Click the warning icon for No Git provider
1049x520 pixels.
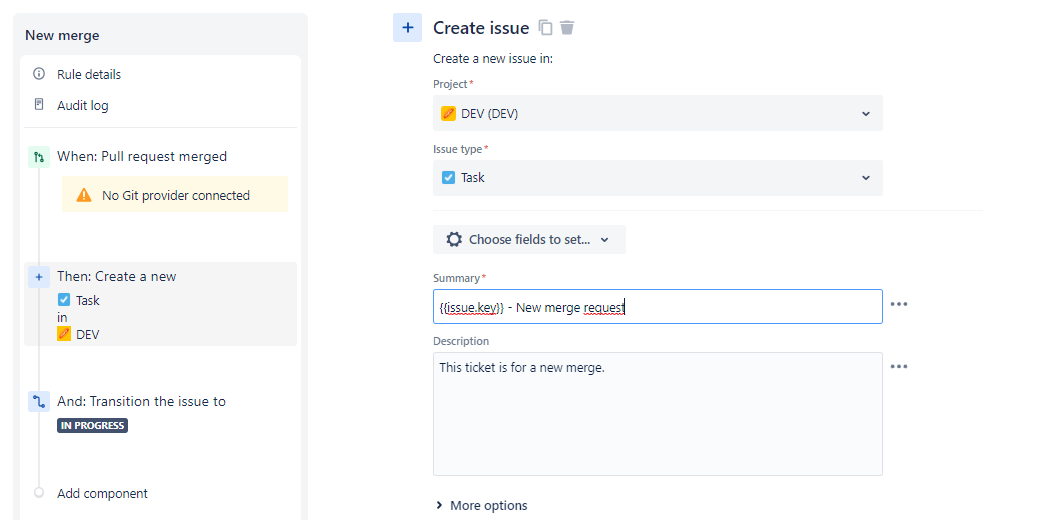coord(84,195)
